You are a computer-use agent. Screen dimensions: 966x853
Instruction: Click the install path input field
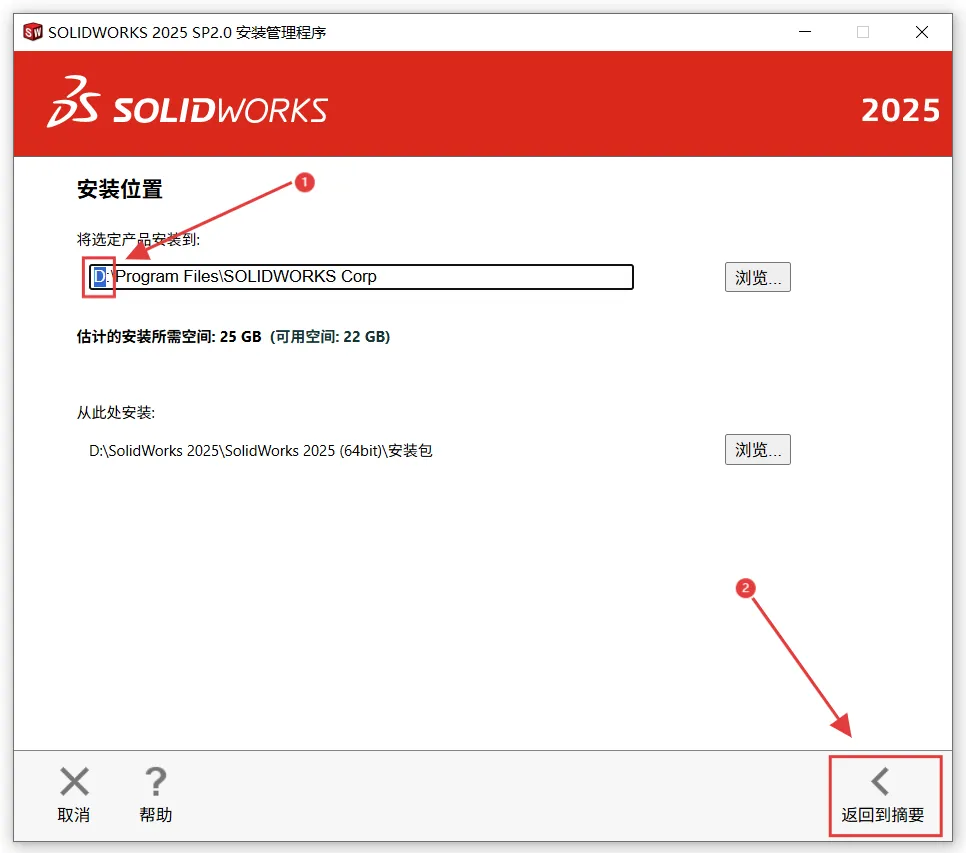[x=361, y=277]
